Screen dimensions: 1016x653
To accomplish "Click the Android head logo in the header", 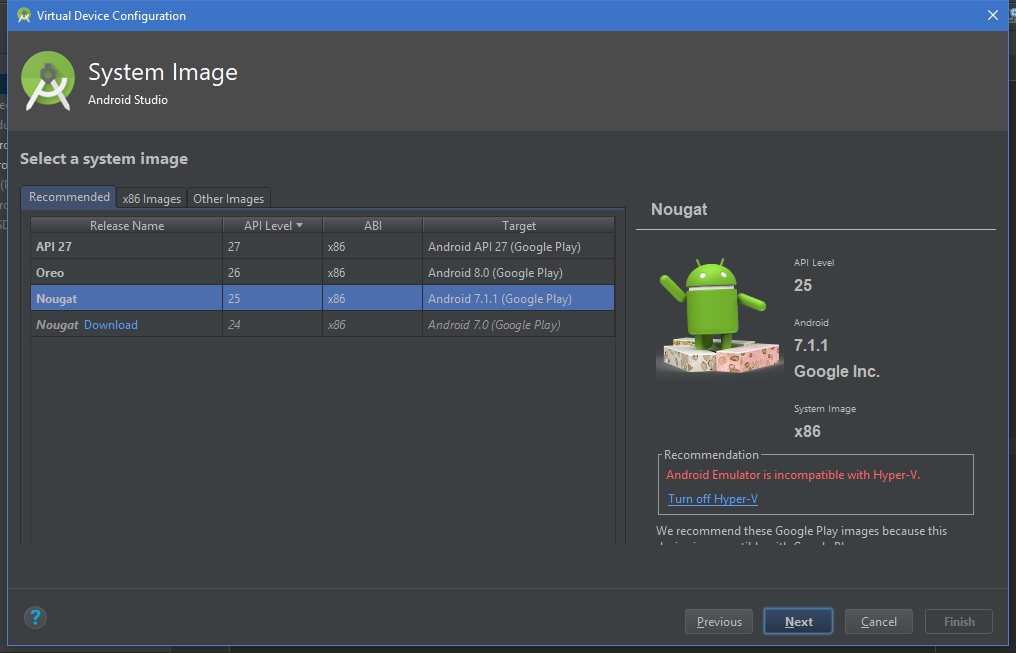I will (x=47, y=79).
